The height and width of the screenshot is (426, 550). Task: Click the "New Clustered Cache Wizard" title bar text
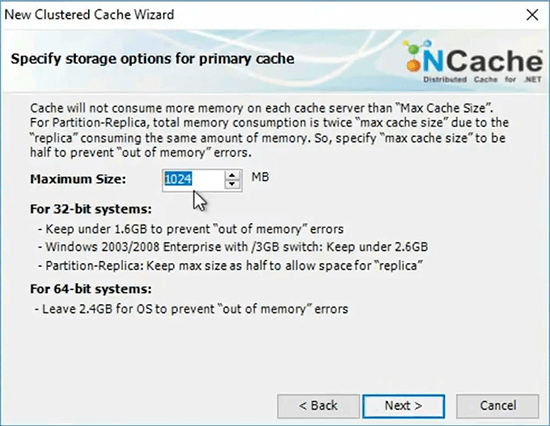coord(89,15)
